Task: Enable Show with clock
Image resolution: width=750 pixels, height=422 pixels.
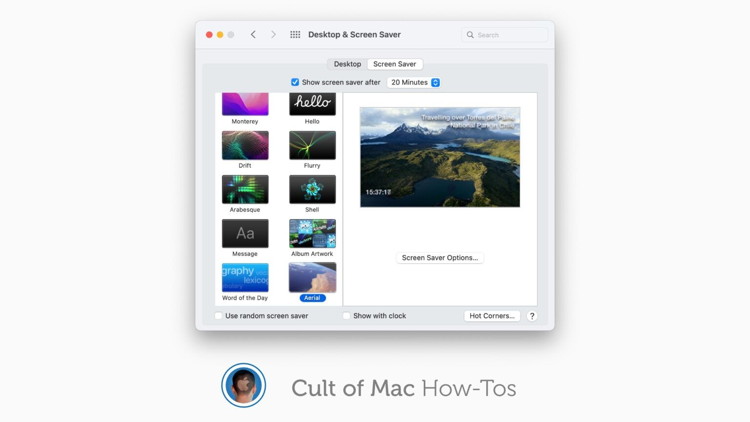Action: (346, 316)
